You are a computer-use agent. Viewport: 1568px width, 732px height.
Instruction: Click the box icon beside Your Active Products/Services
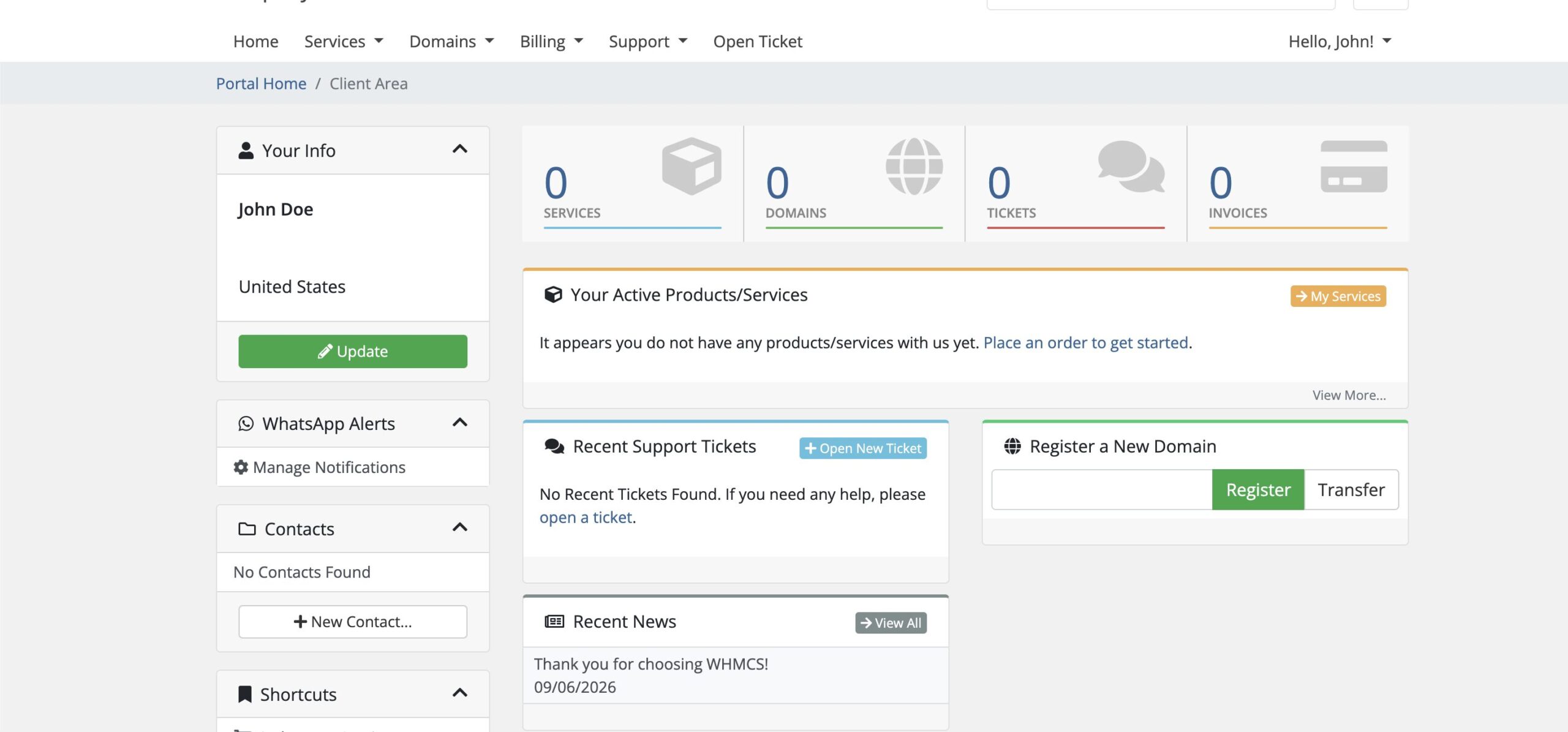(x=553, y=295)
